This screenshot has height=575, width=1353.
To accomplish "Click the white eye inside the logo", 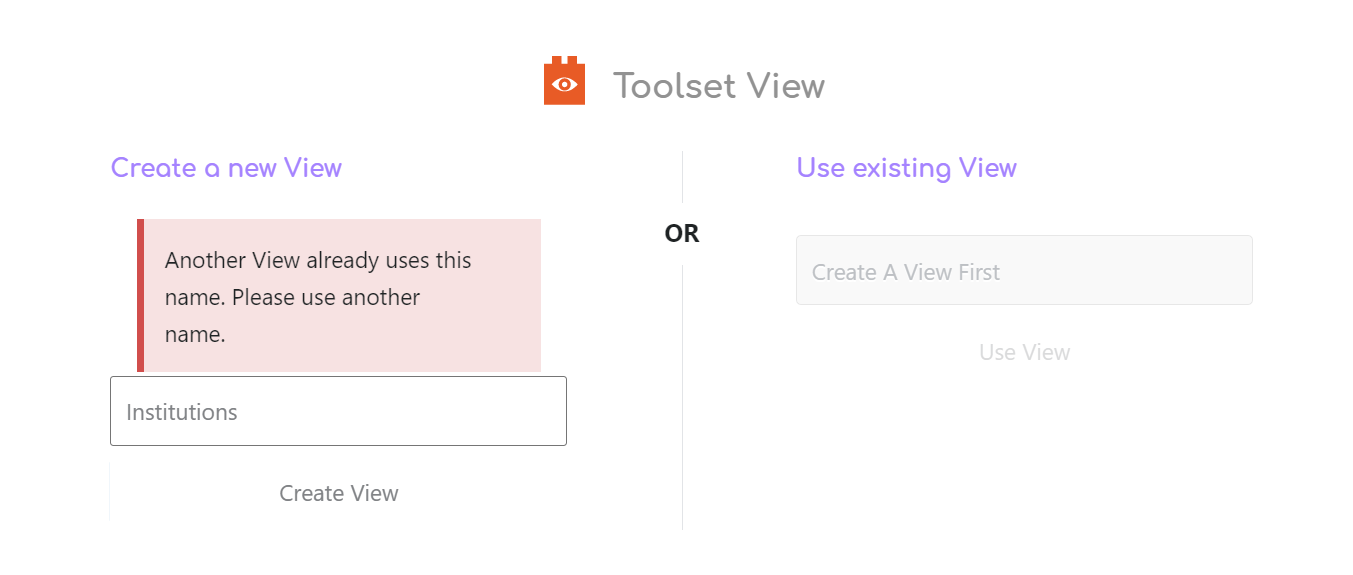I will (x=564, y=84).
